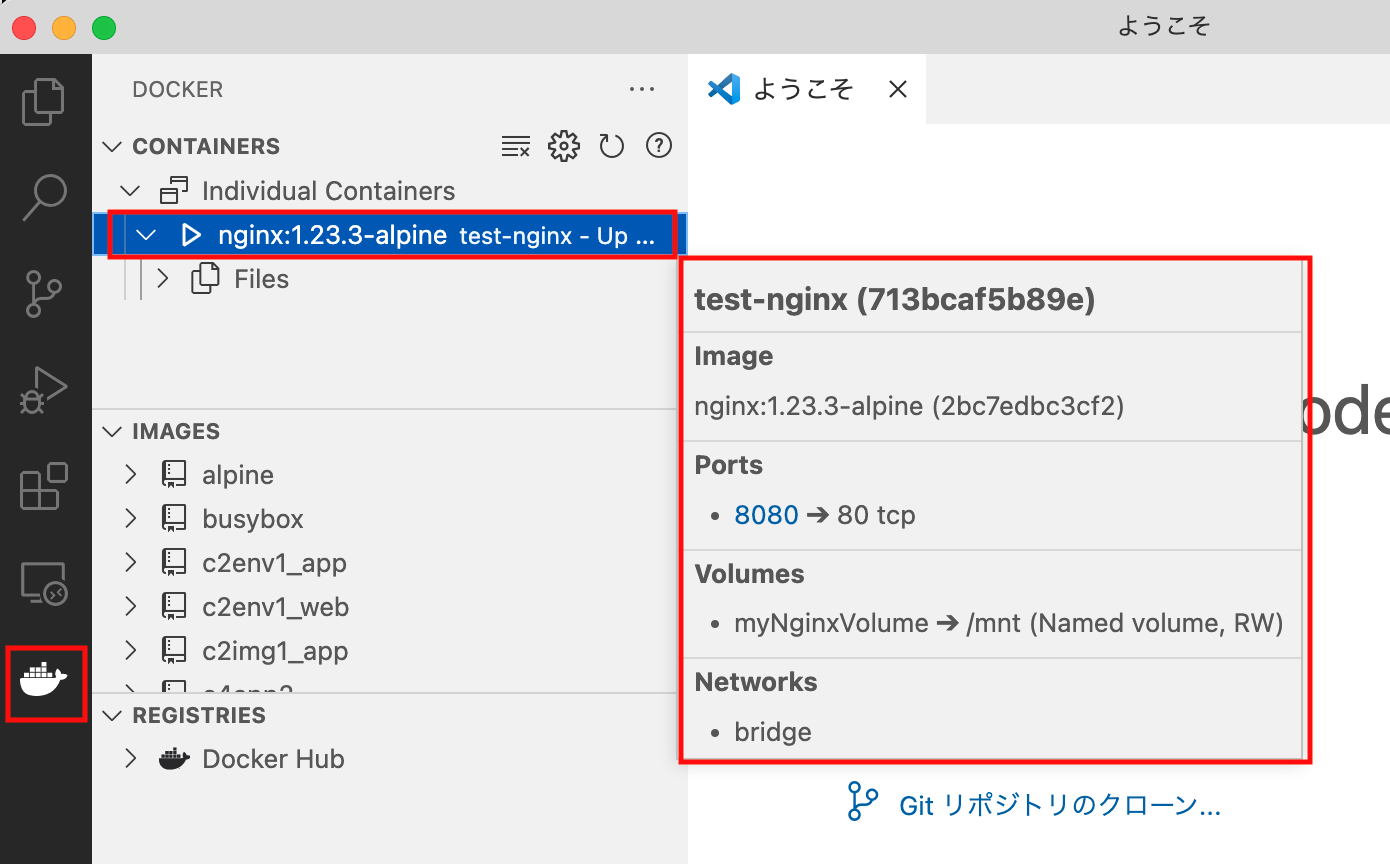Click the macOS green fullscreen button
Image resolution: width=1390 pixels, height=864 pixels.
tap(104, 27)
